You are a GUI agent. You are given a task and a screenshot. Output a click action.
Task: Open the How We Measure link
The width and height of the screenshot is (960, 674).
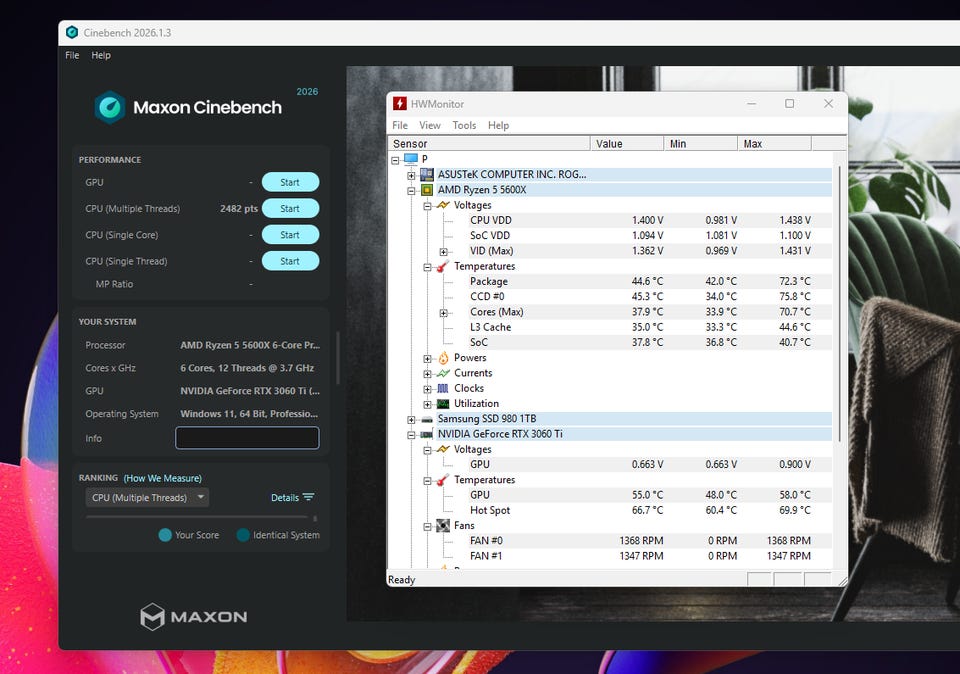click(163, 478)
